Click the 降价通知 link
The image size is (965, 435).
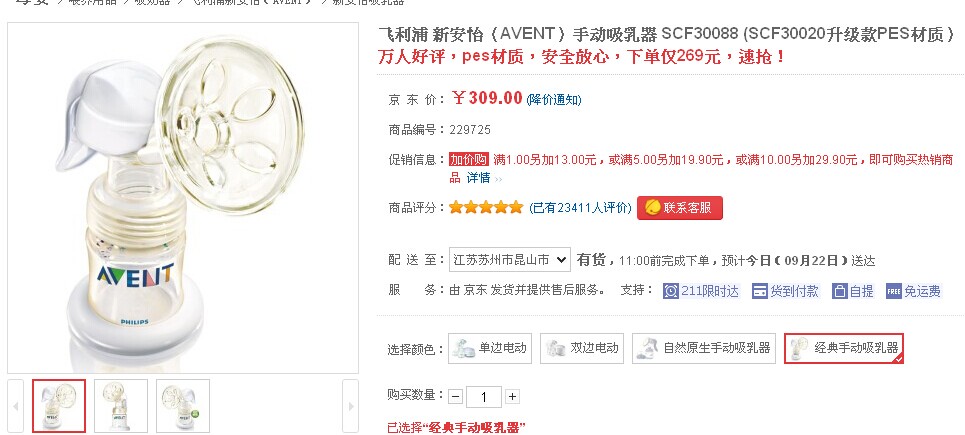click(554, 100)
